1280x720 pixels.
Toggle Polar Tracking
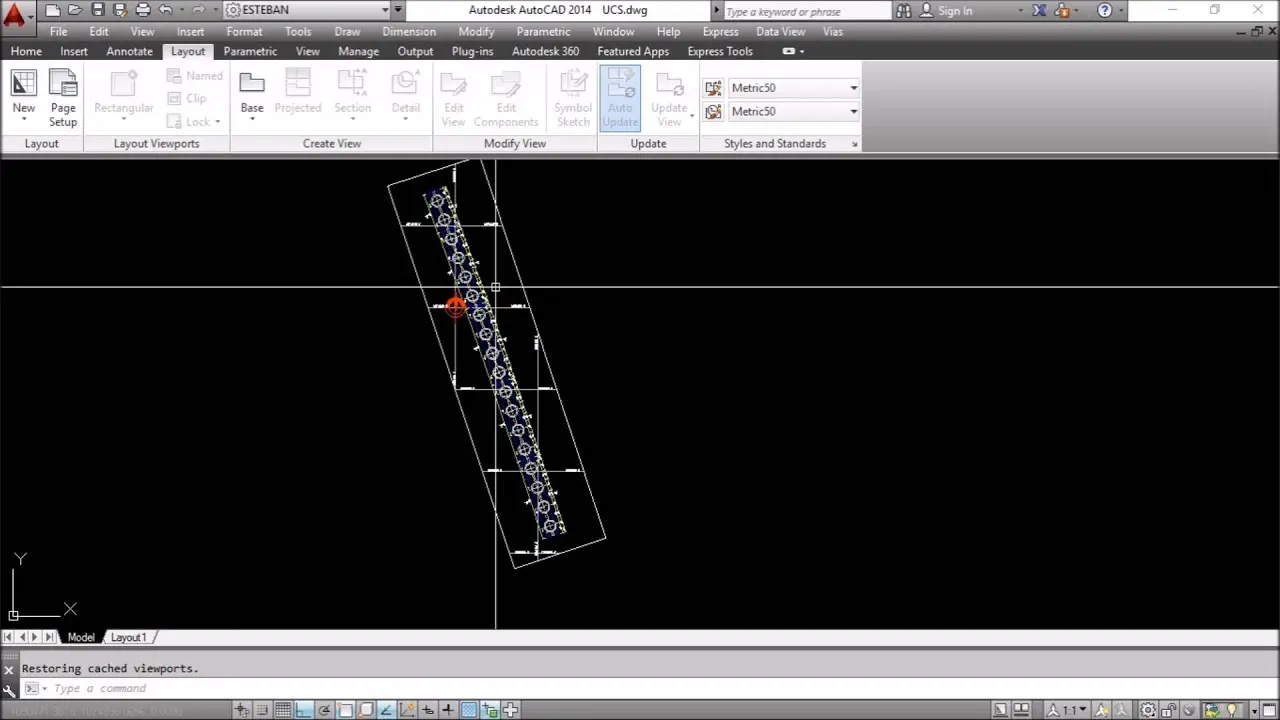pyautogui.click(x=324, y=709)
